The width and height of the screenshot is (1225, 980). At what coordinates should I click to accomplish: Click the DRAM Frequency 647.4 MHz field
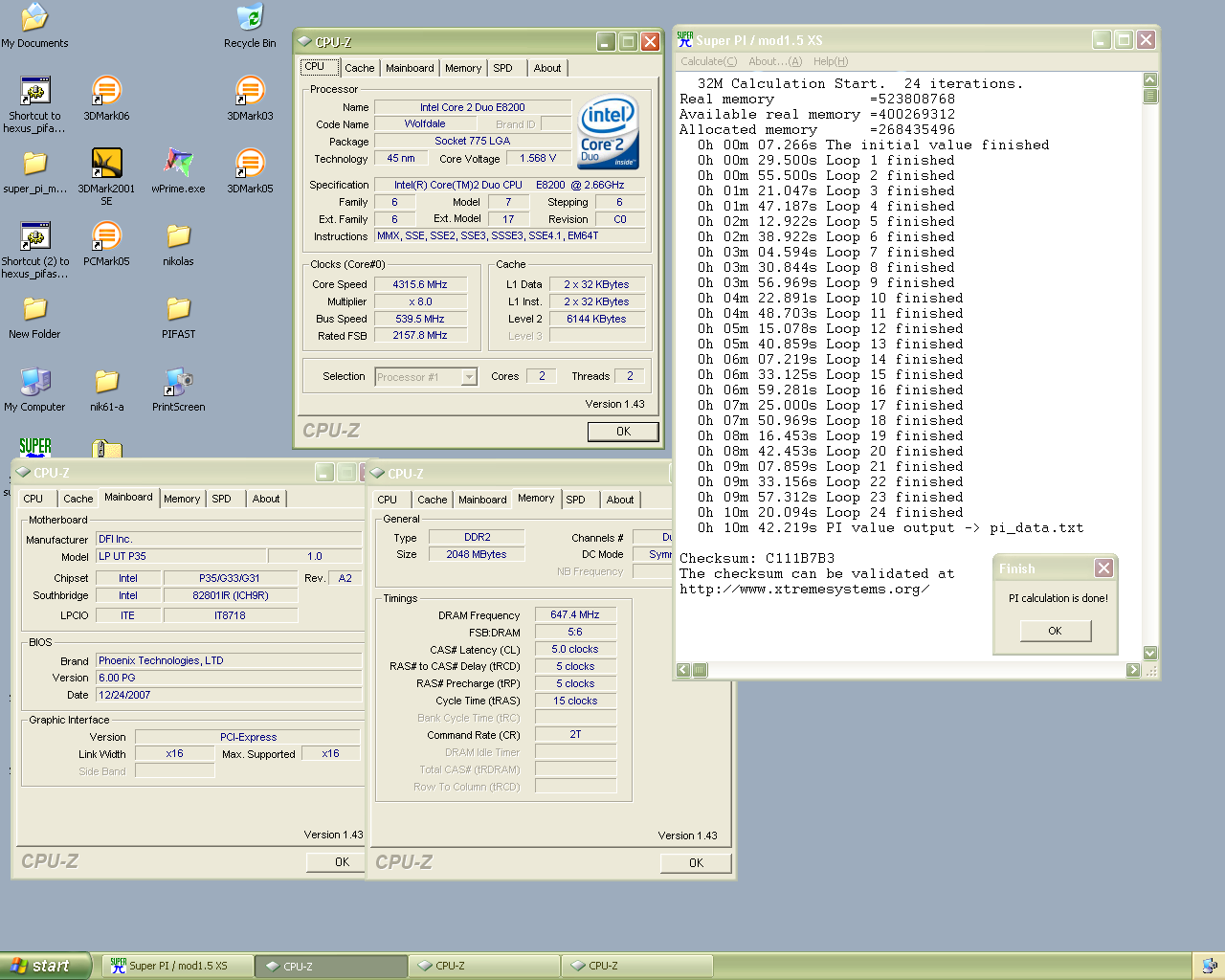(x=575, y=614)
